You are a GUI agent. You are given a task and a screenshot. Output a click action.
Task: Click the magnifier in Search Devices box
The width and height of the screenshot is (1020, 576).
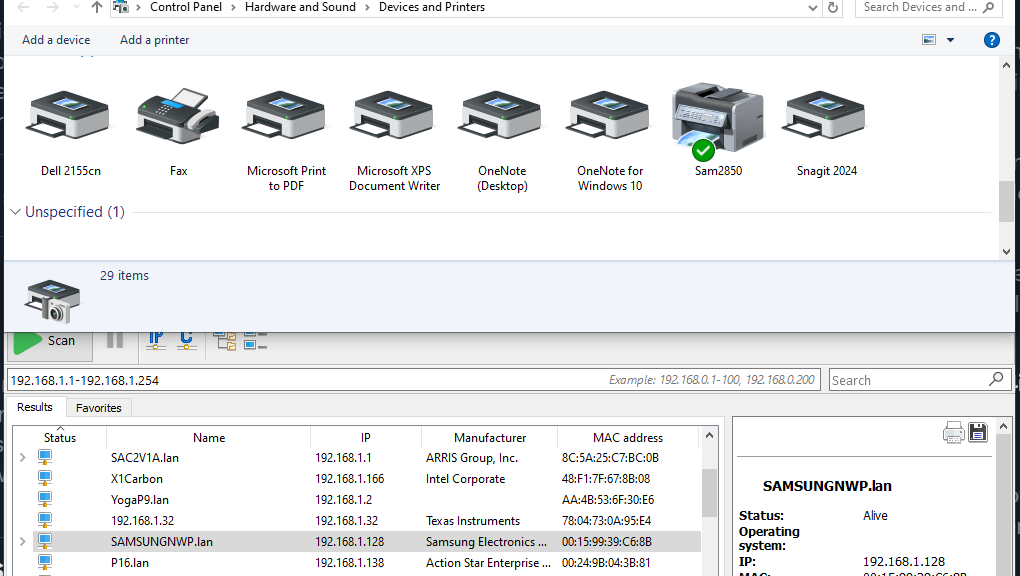tap(989, 7)
